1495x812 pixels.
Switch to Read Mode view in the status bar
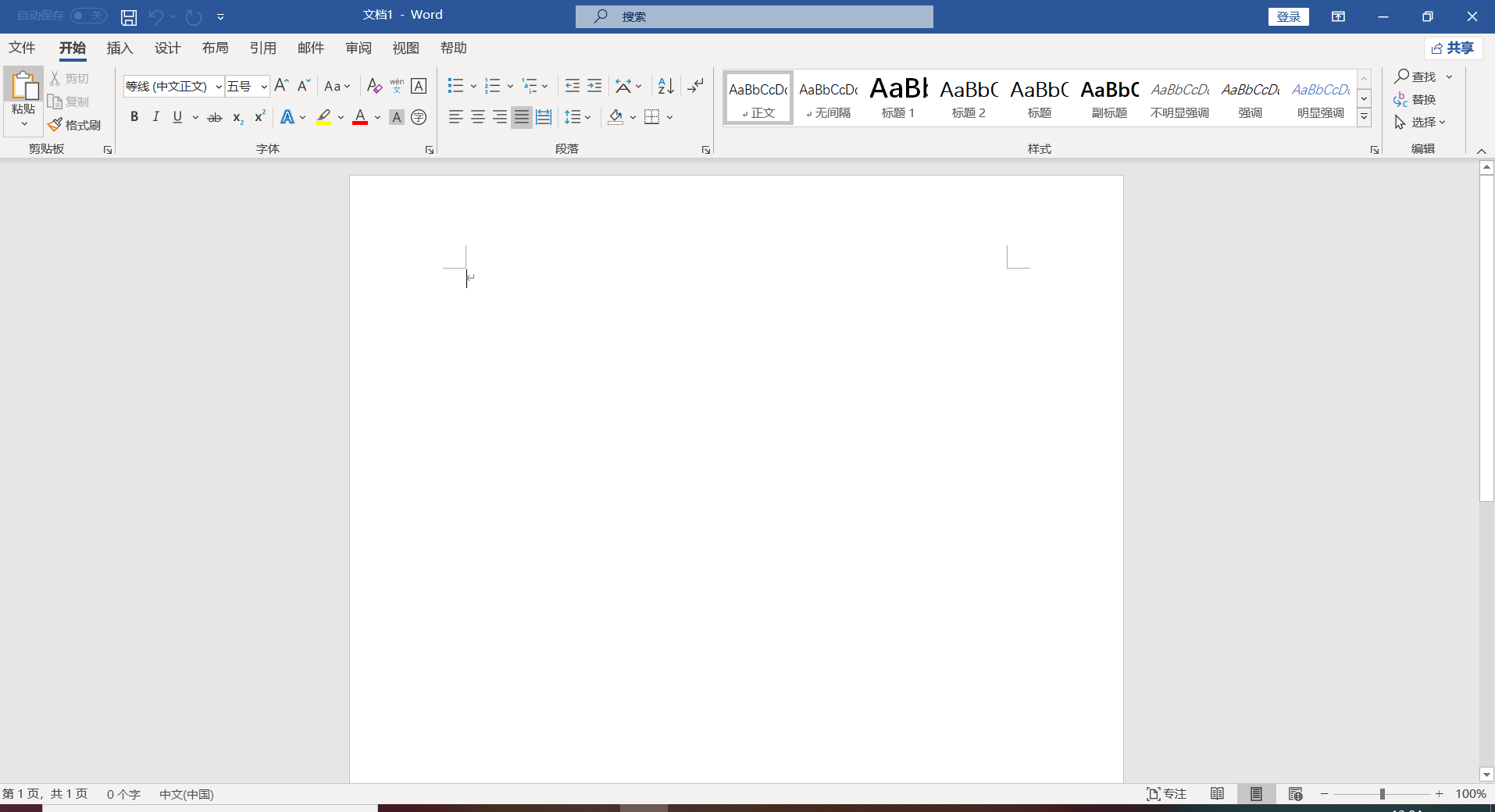(x=1217, y=794)
